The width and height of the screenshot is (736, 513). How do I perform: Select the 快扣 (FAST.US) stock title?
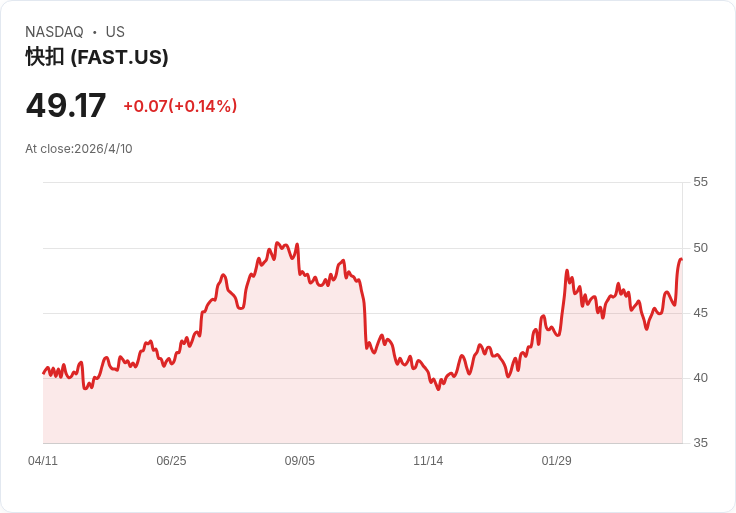97,57
